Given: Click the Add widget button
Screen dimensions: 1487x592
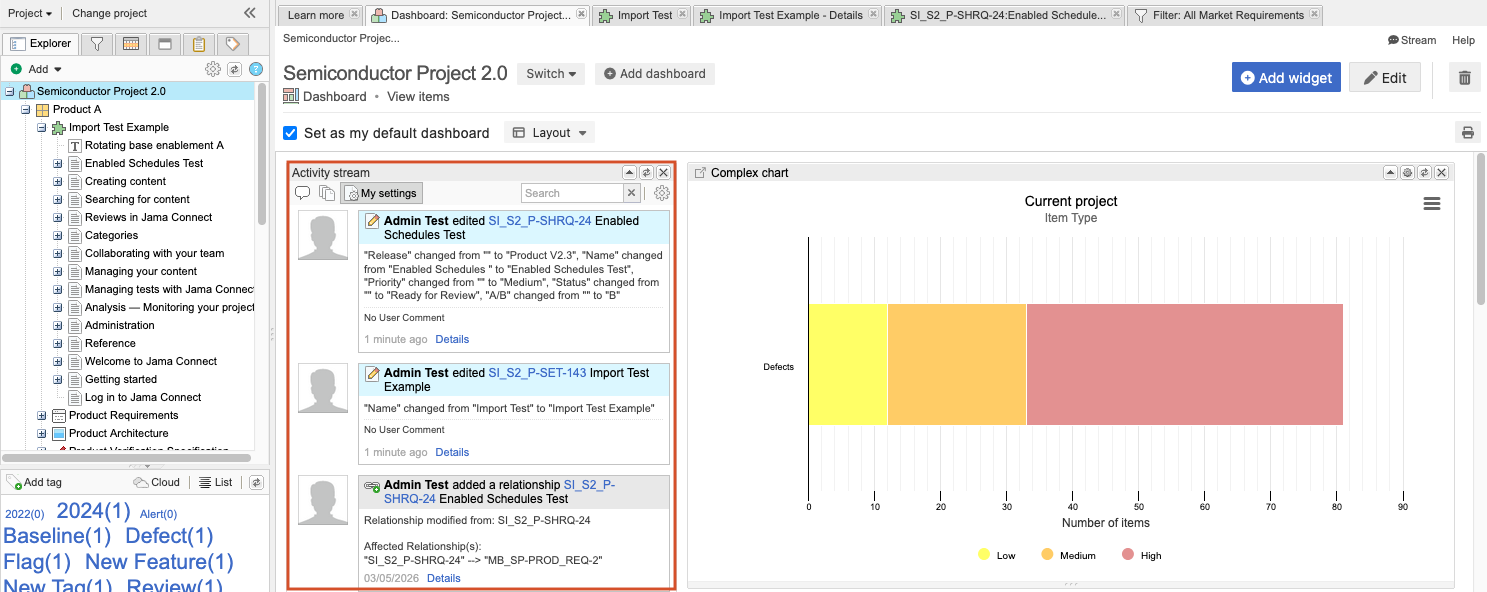Looking at the screenshot, I should pyautogui.click(x=1286, y=78).
